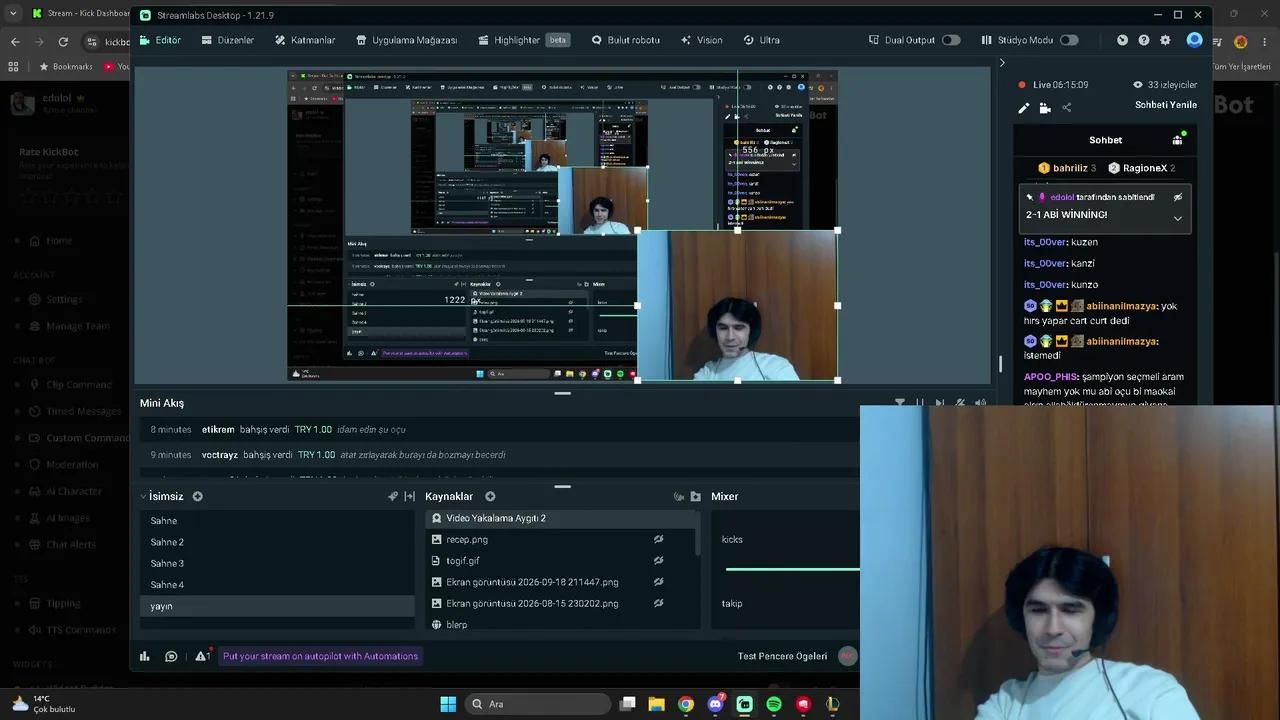Open the stream stats bar-chart icon
The height and width of the screenshot is (720, 1280).
coord(144,656)
